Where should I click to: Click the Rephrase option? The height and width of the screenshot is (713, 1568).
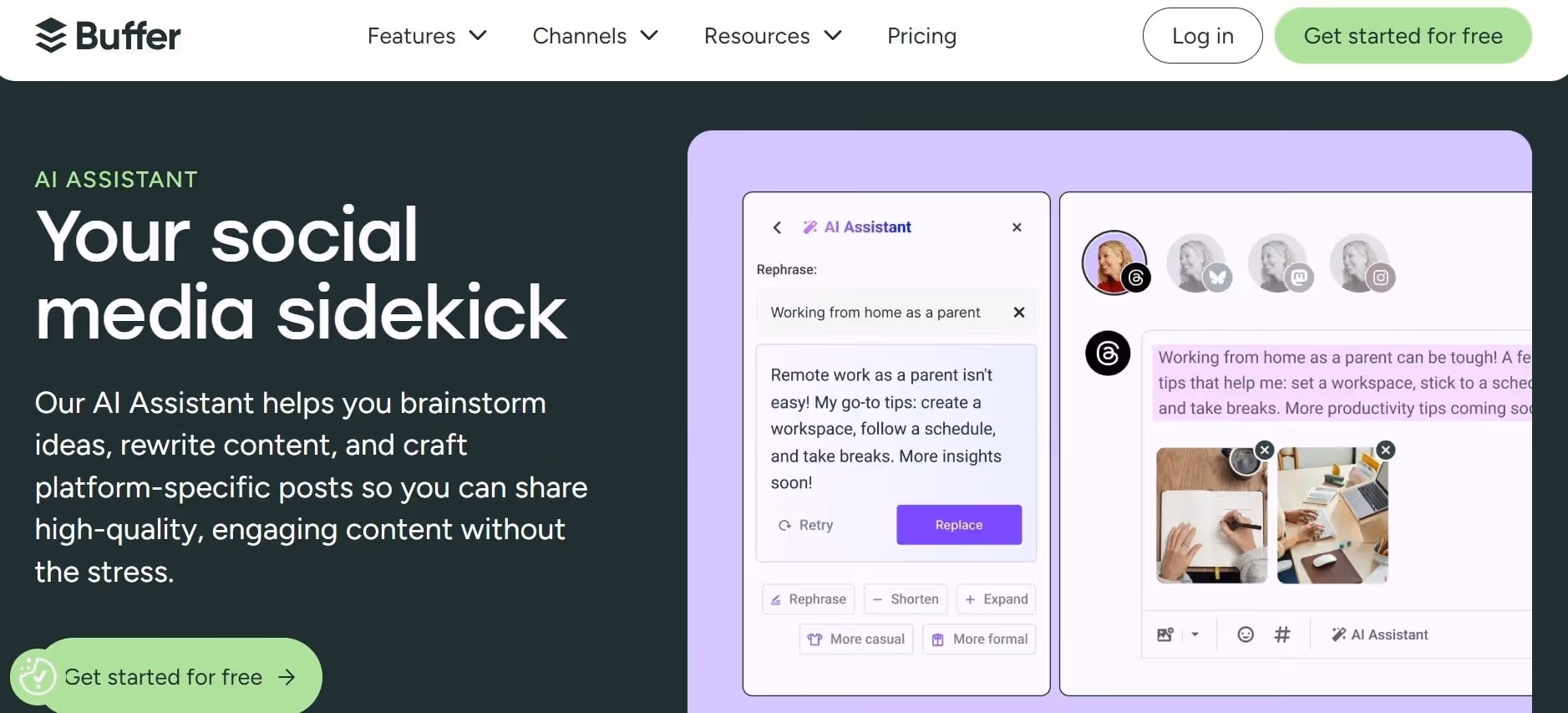pyautogui.click(x=808, y=599)
